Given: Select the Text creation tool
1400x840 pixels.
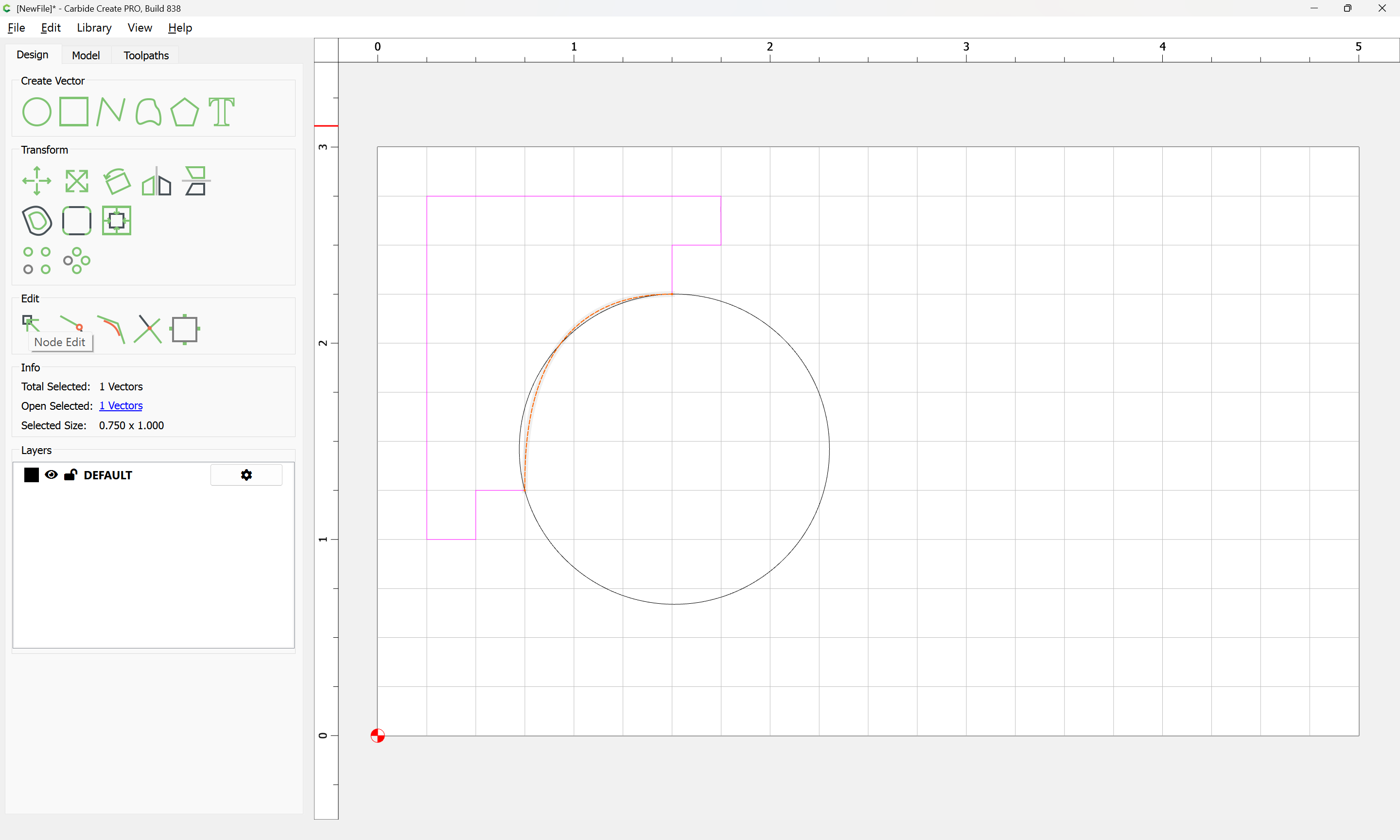Looking at the screenshot, I should 221,111.
